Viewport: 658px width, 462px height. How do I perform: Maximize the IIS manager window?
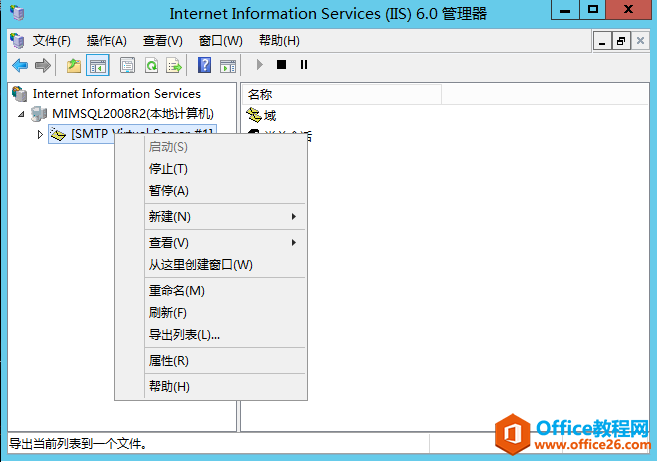click(x=593, y=10)
